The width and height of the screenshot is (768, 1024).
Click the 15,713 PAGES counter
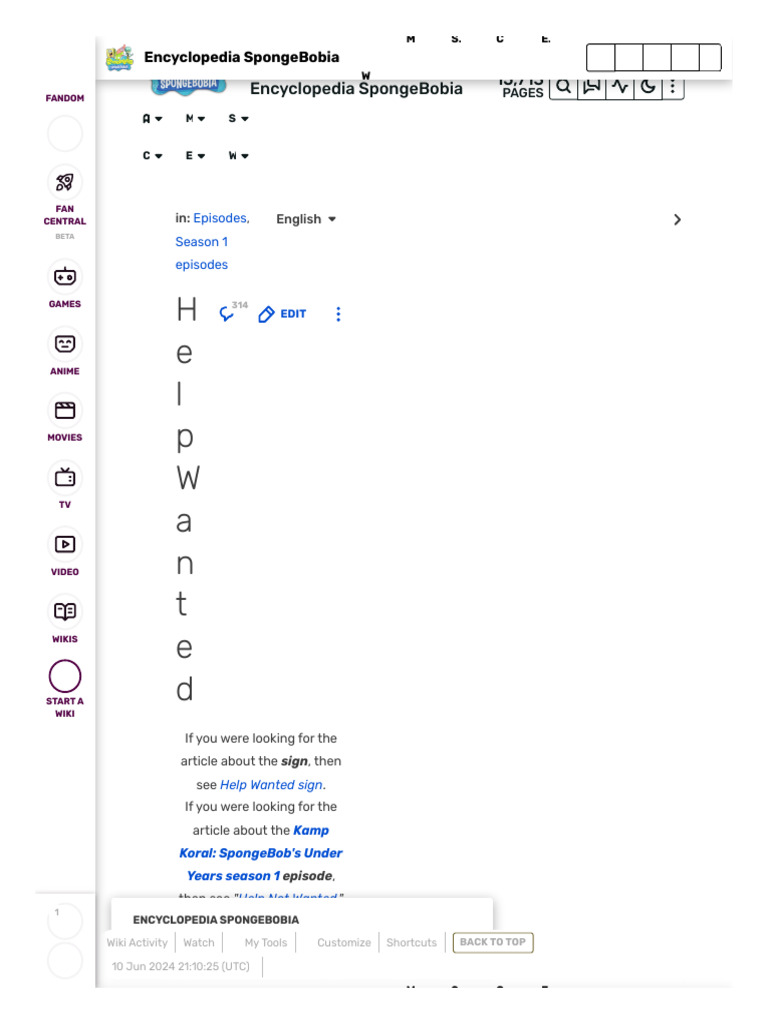522,89
